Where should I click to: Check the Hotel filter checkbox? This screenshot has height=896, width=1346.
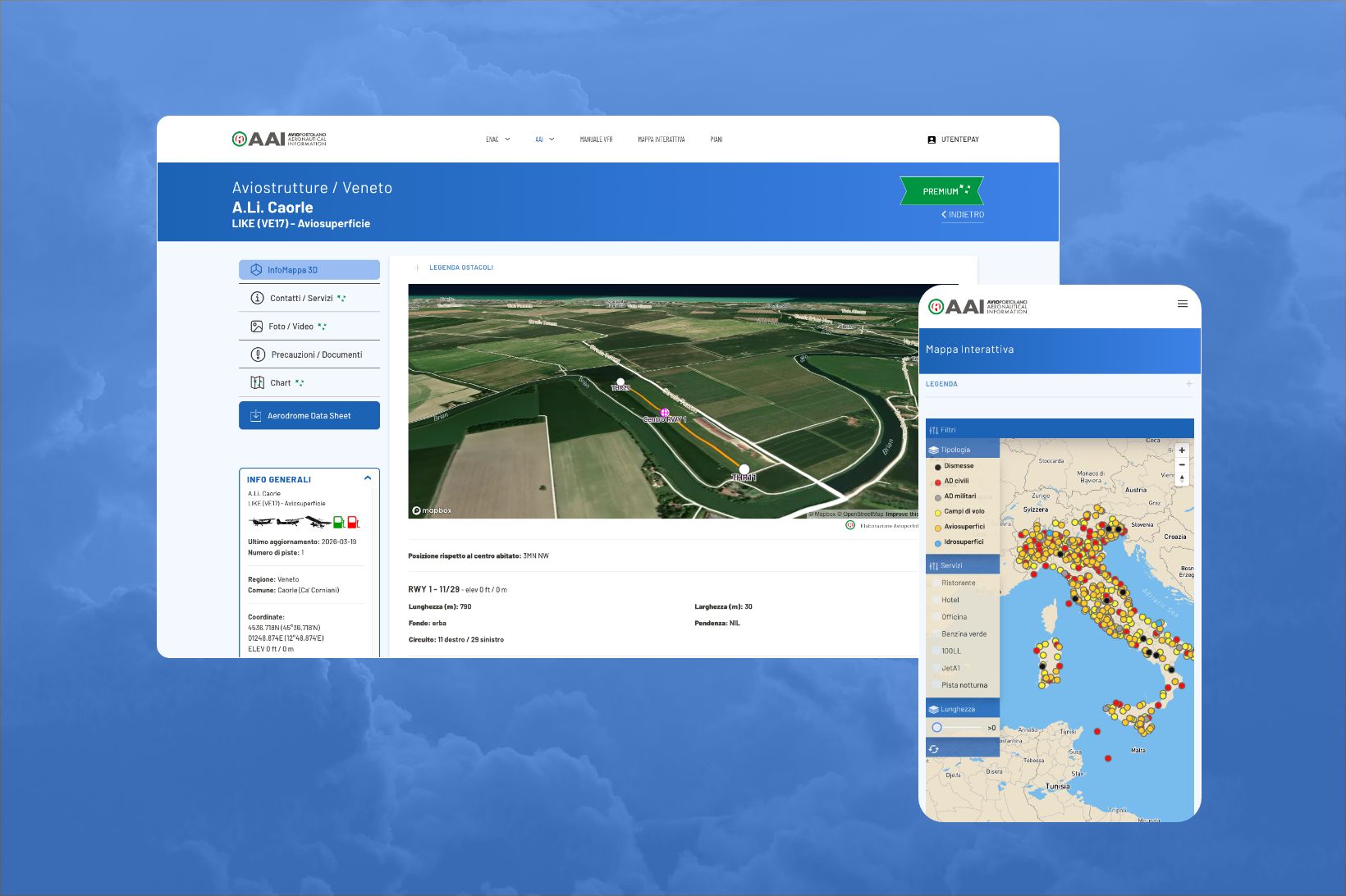pos(936,601)
